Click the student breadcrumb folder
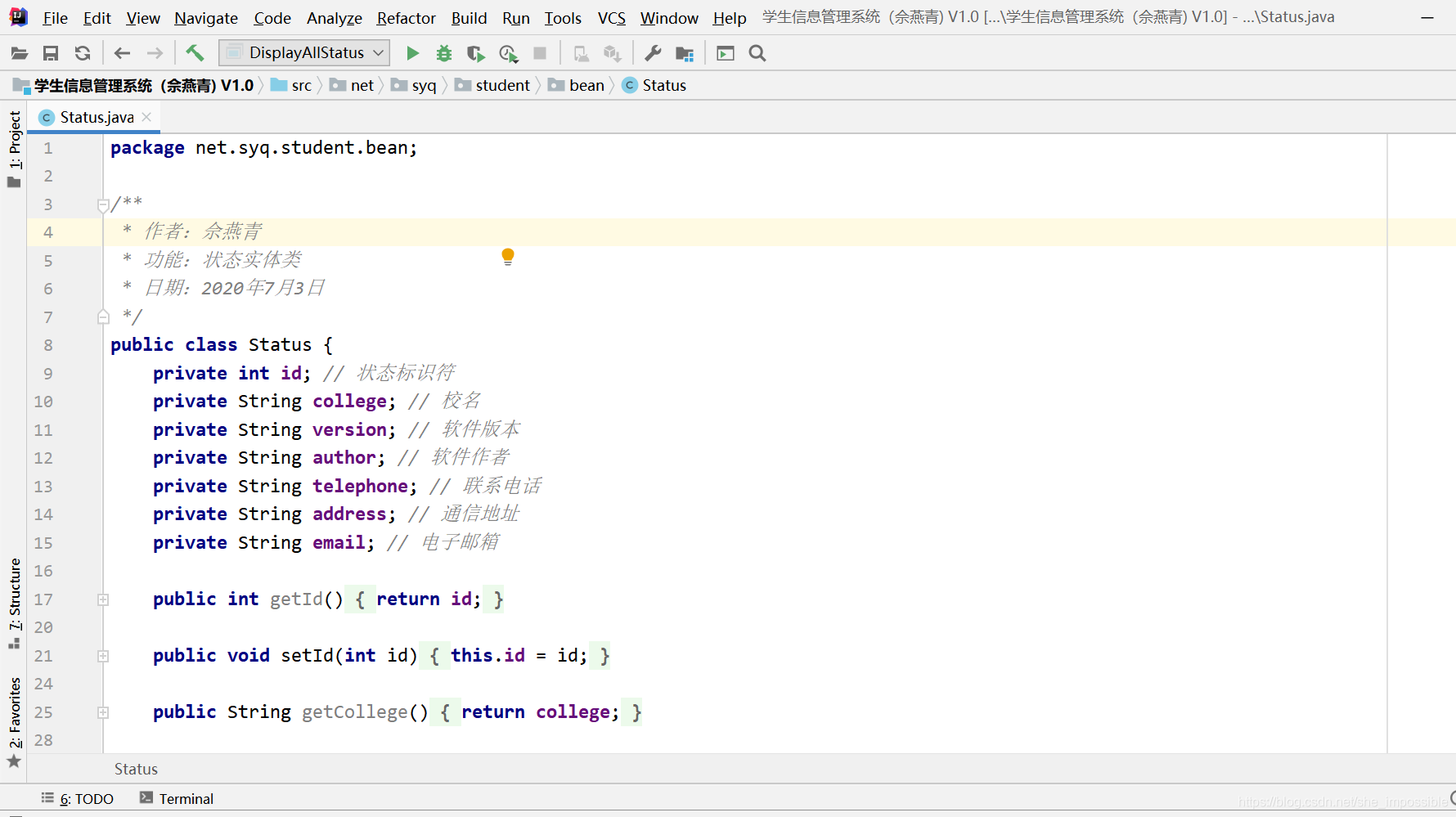Image resolution: width=1456 pixels, height=817 pixels. (492, 85)
